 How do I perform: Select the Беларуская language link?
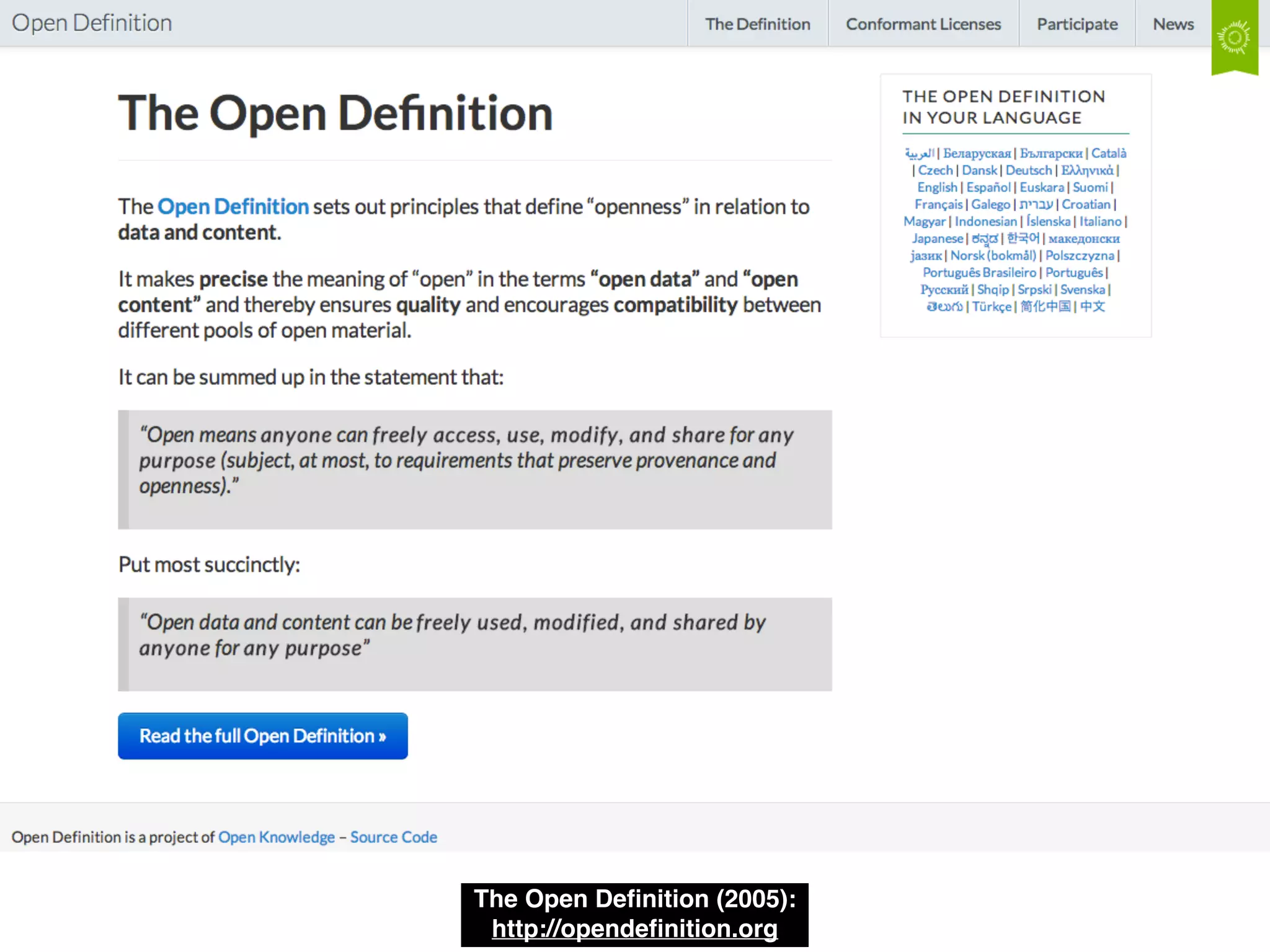tap(977, 153)
